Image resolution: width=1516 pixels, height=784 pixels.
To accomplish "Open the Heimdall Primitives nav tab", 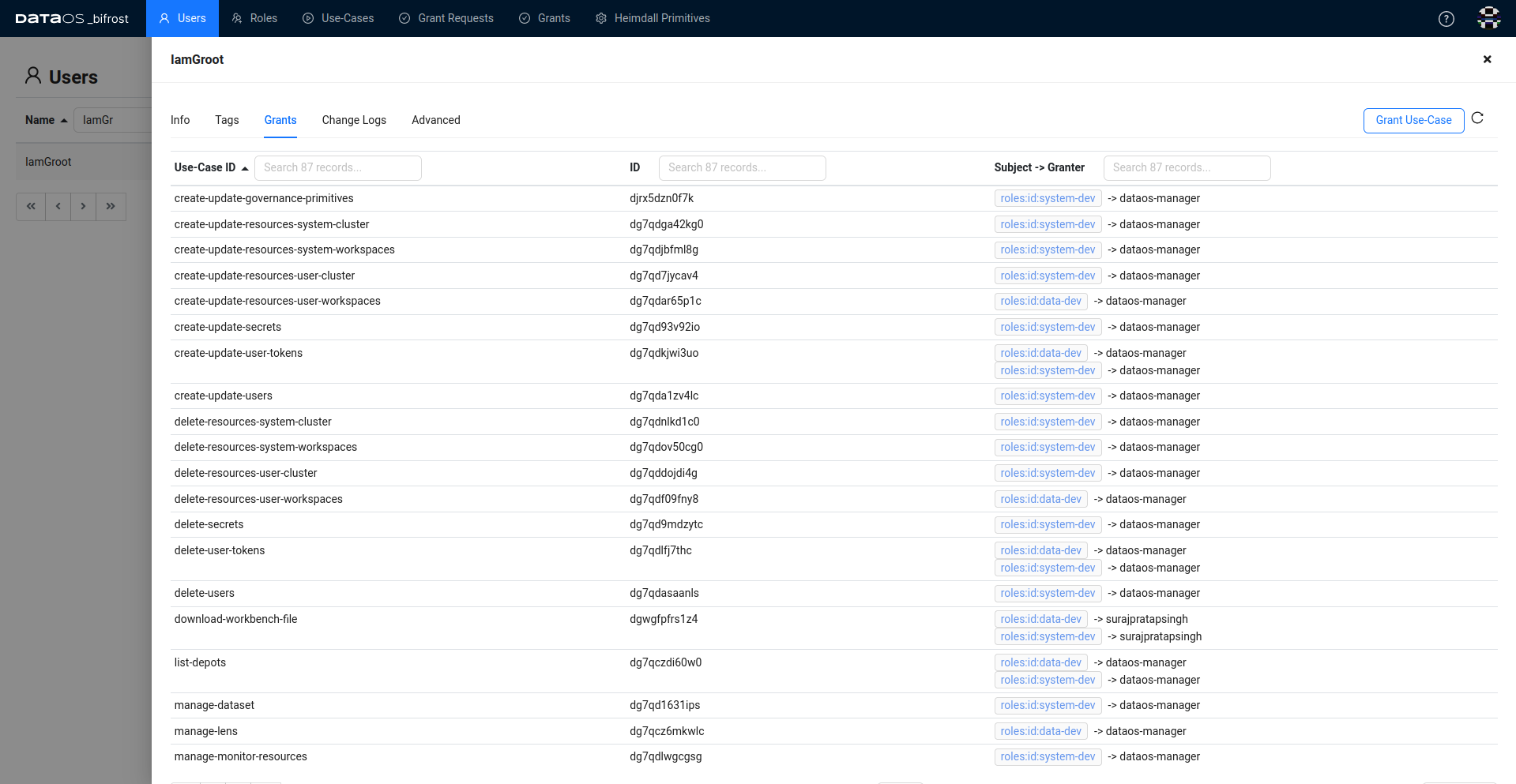I will point(653,18).
